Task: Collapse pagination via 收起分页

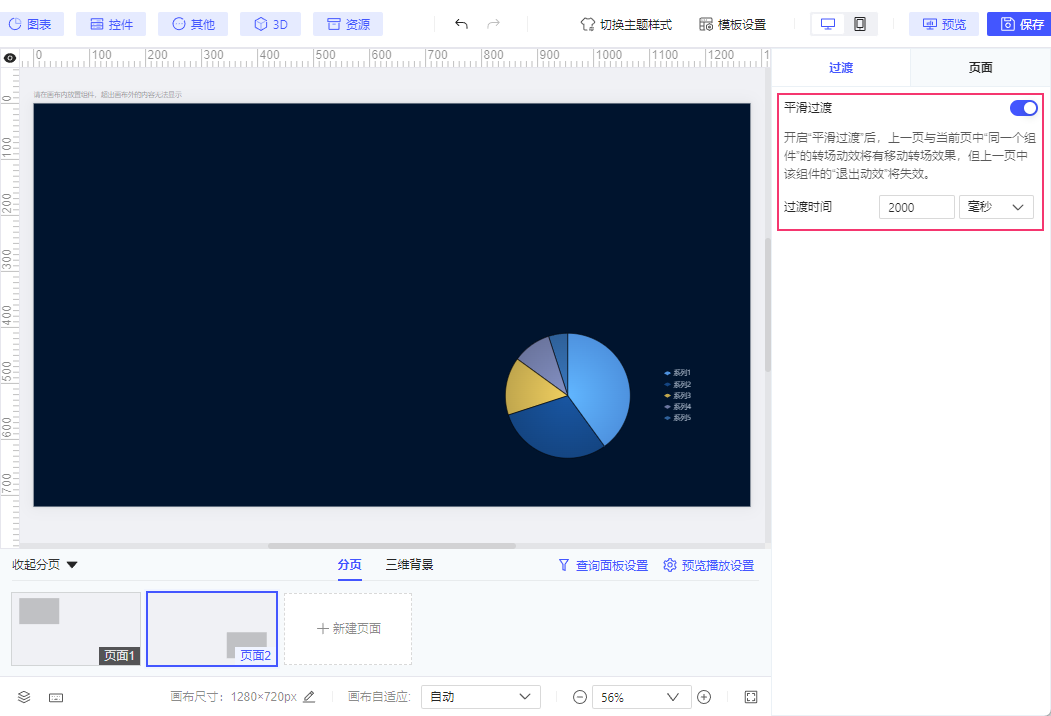Action: [x=45, y=565]
